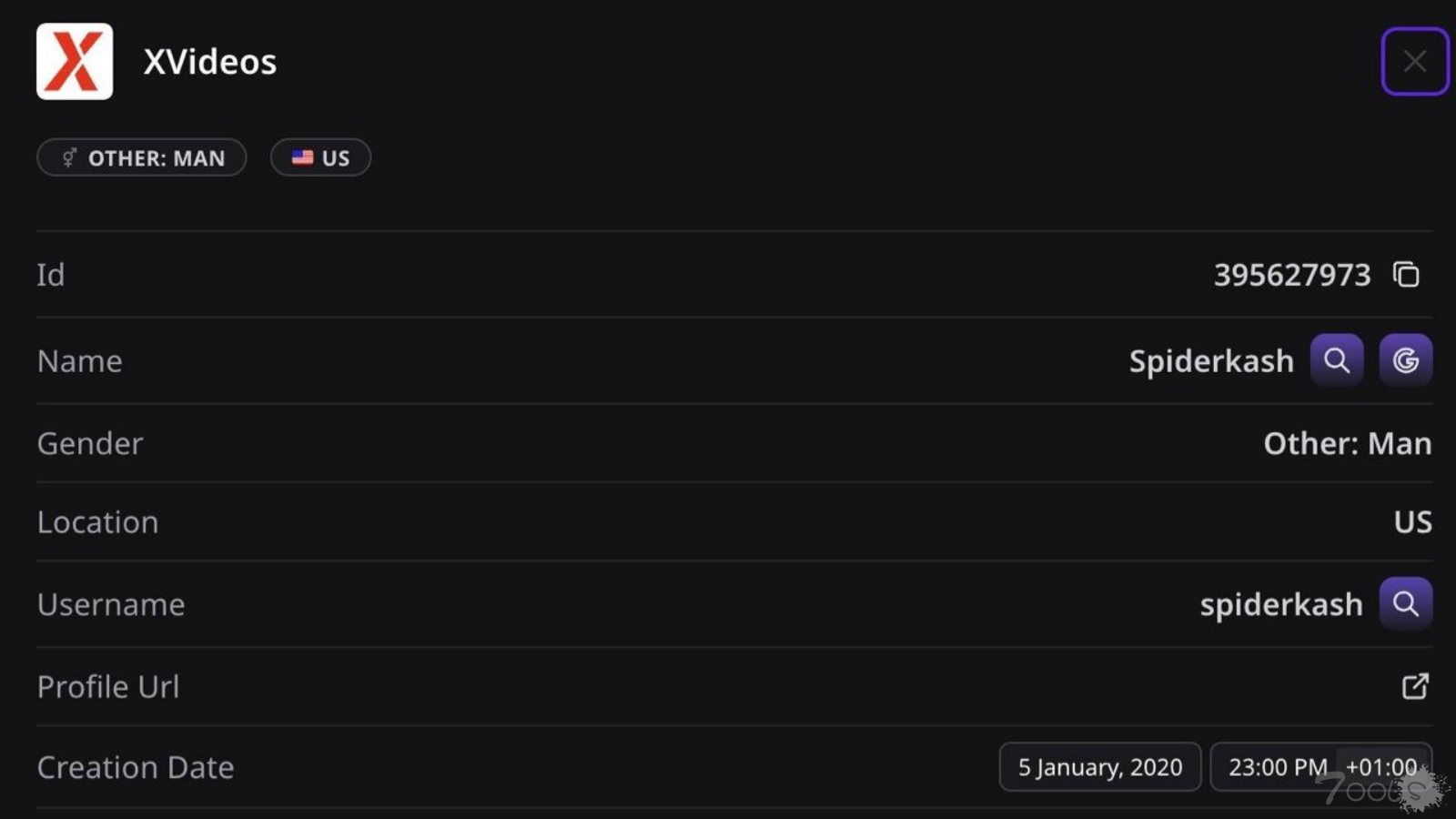1456x819 pixels.
Task: Click the XVideos title text
Action: (209, 62)
